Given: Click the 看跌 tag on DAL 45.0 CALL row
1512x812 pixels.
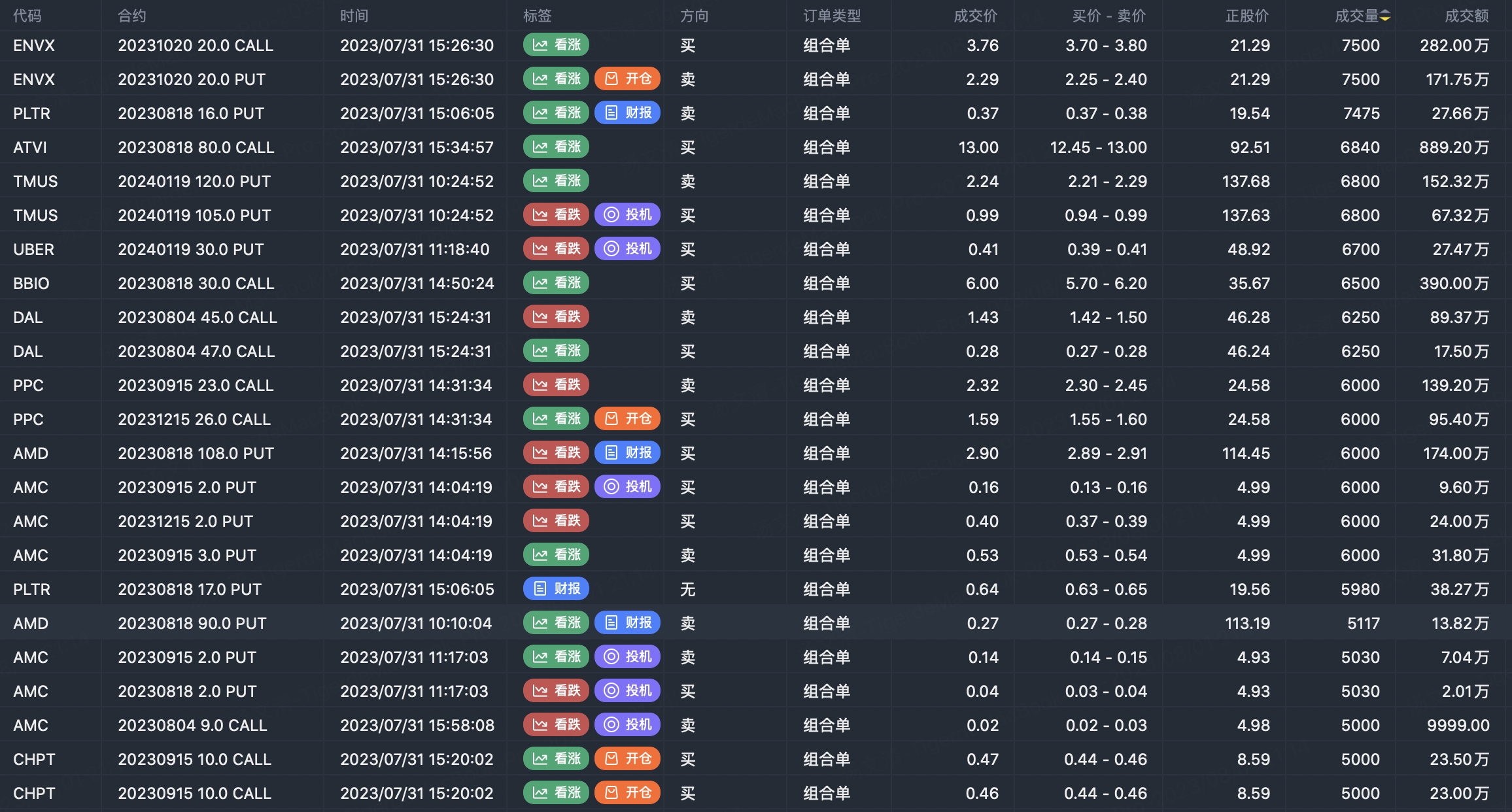Looking at the screenshot, I should click(556, 317).
